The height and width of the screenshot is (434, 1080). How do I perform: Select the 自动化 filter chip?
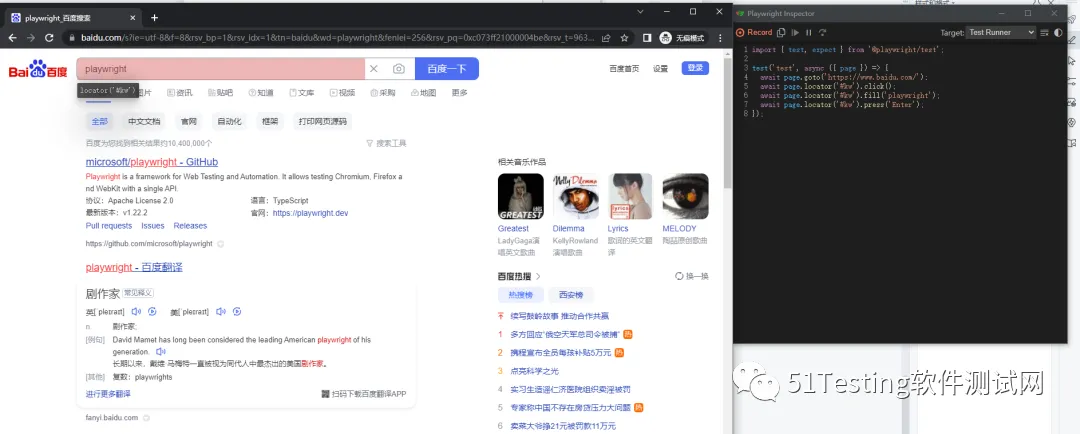pyautogui.click(x=229, y=121)
